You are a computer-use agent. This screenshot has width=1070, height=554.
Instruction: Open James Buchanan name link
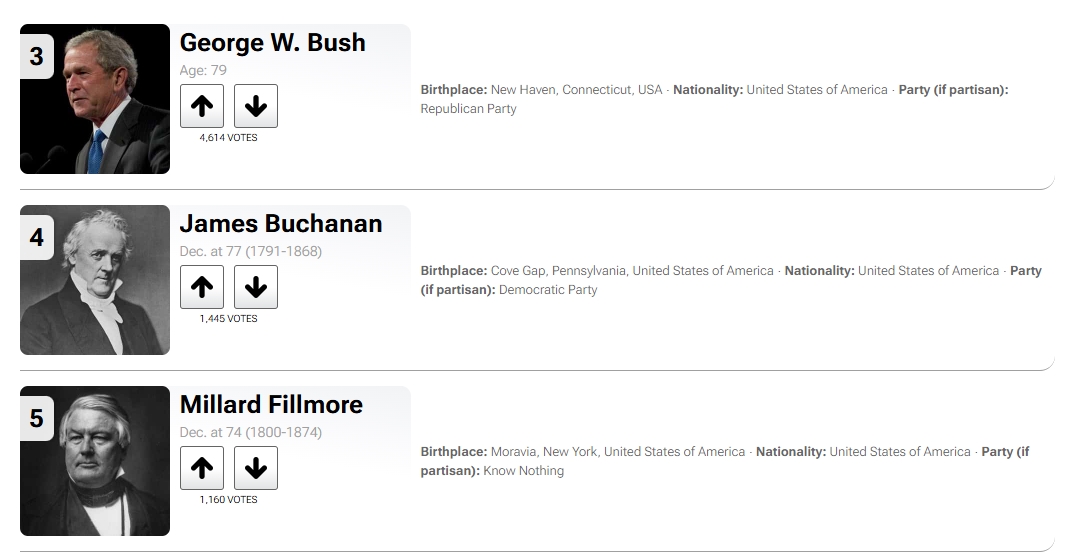[x=280, y=224]
